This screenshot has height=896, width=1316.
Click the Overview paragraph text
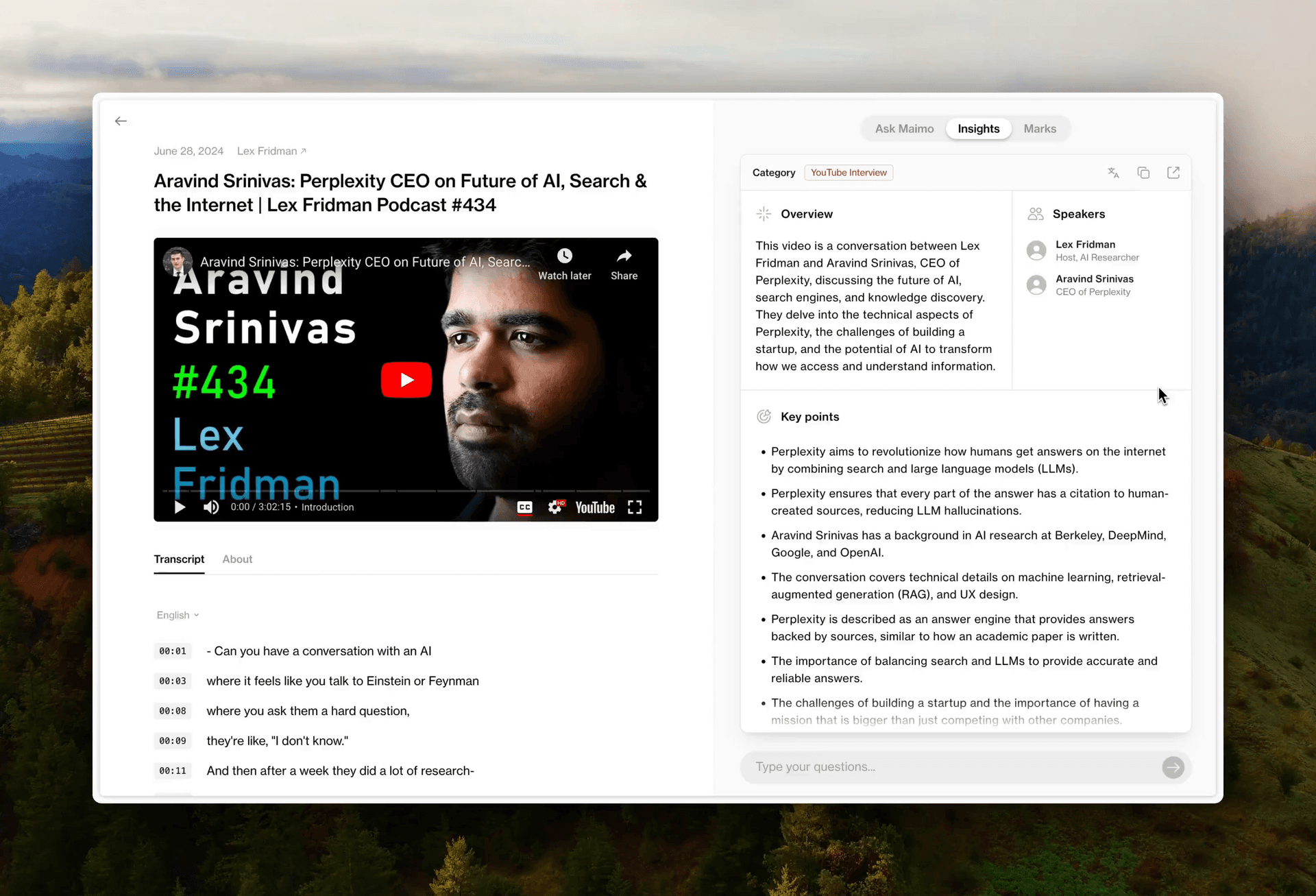875,306
